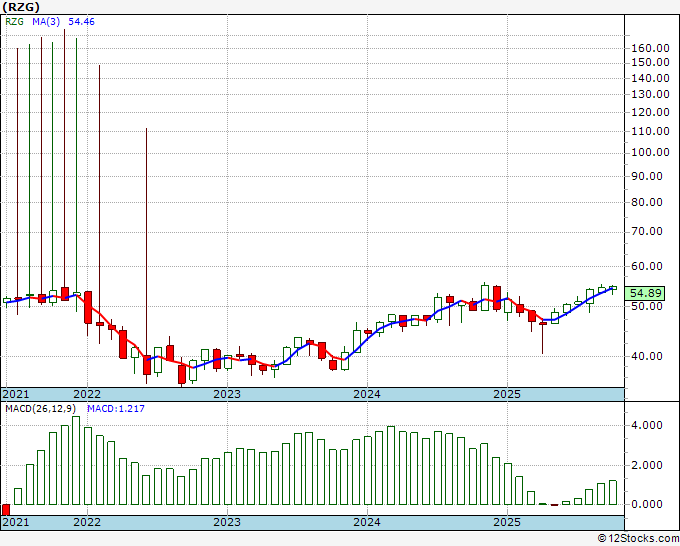Click 2024 on the price chart timeline

point(367,394)
